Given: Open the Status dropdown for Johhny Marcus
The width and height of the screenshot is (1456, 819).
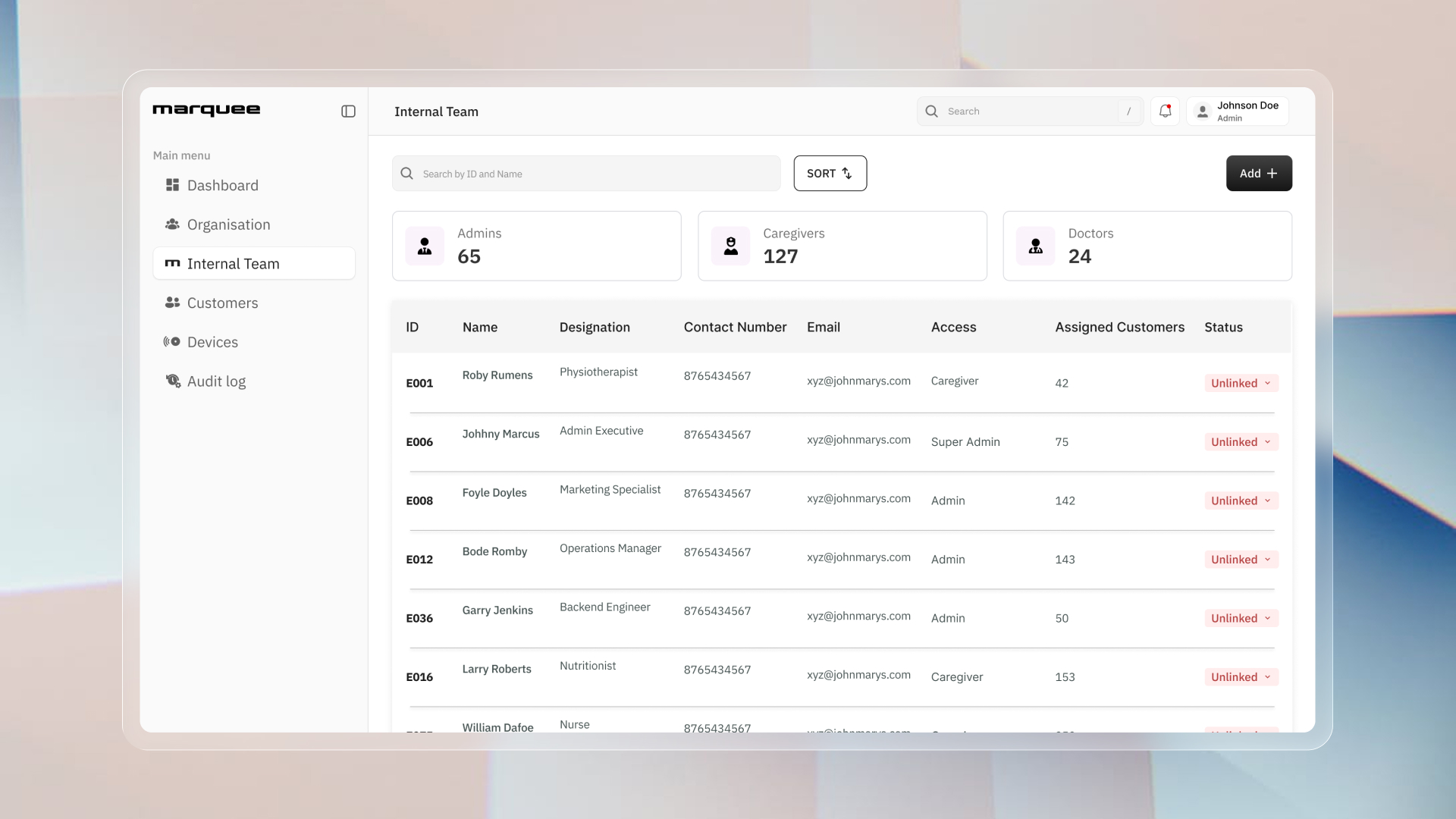Looking at the screenshot, I should [x=1241, y=442].
